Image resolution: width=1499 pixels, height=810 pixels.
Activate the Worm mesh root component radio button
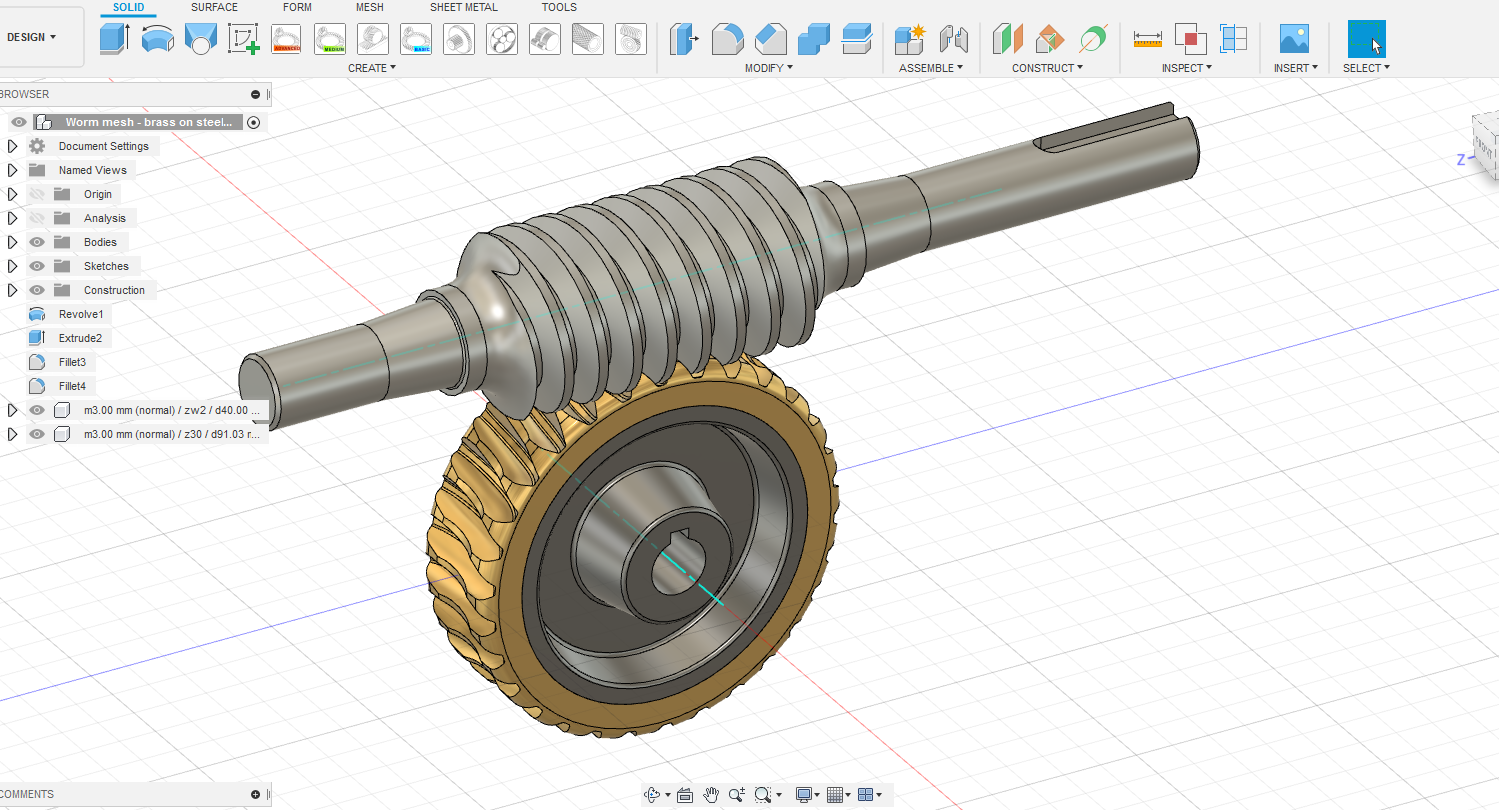(254, 122)
